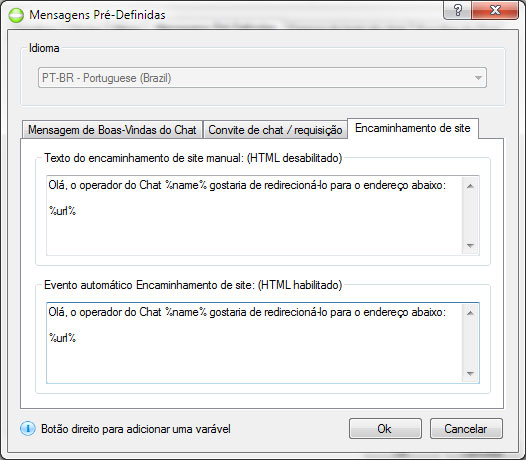Click the %url% line in manual text box
526x460 pixels.
pos(62,211)
